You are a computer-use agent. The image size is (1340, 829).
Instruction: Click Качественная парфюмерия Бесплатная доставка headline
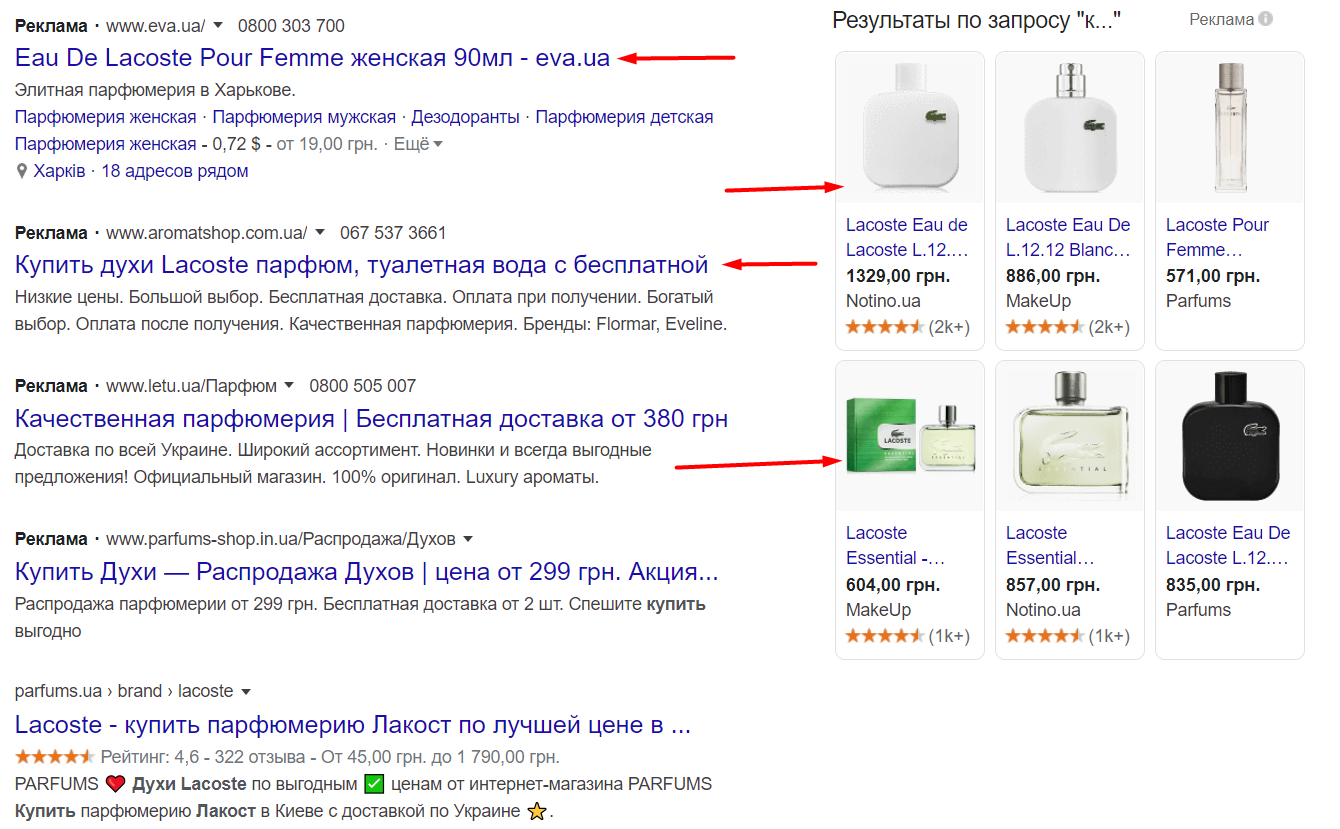371,418
